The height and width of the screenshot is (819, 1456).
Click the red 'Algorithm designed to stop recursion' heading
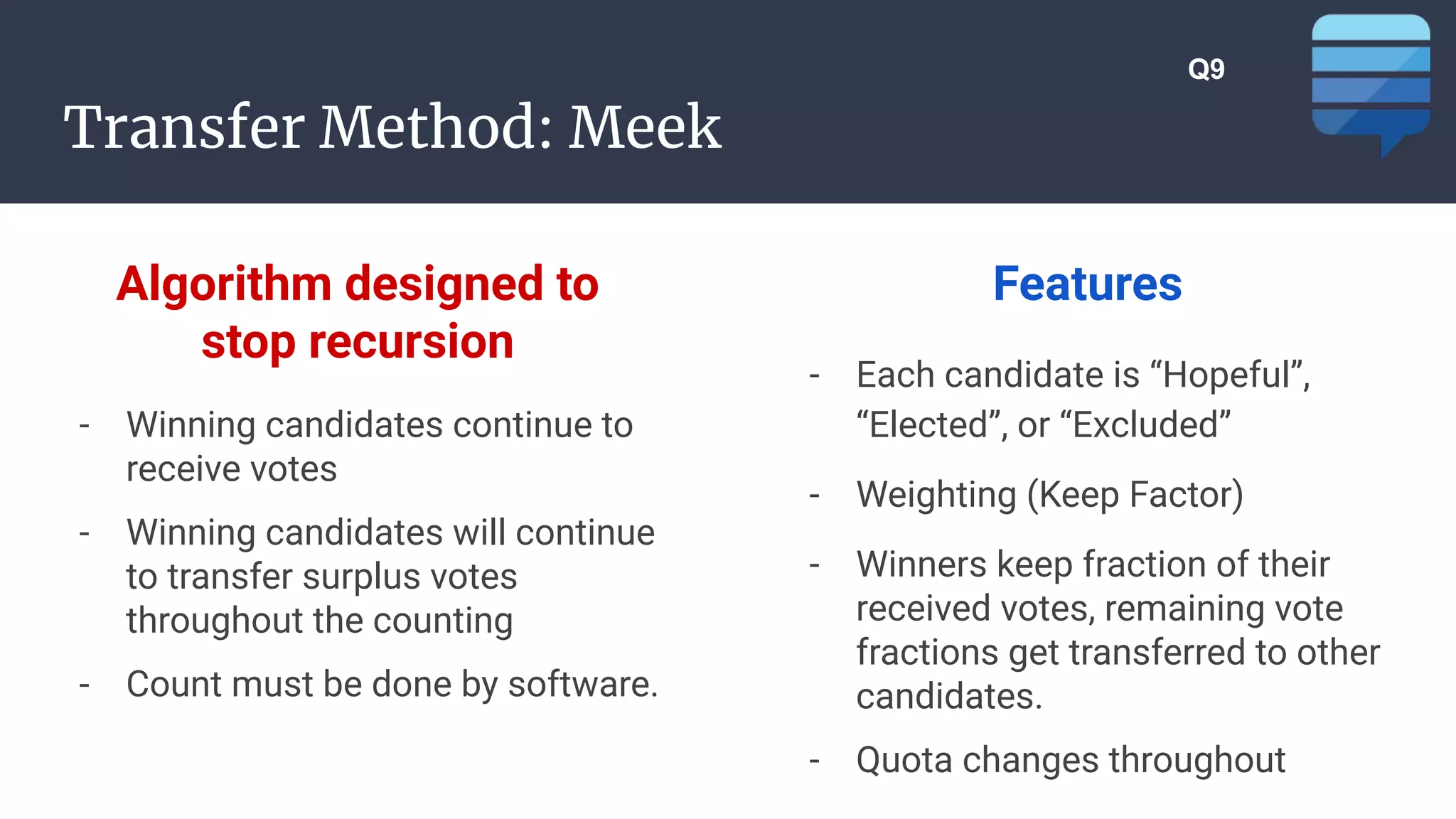click(358, 312)
